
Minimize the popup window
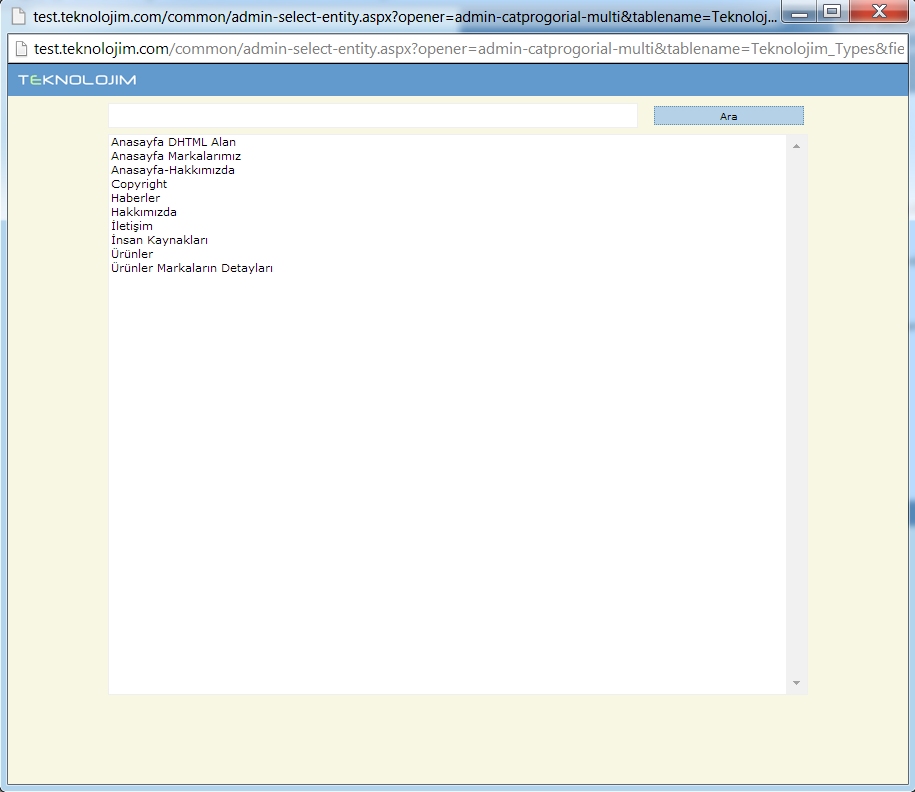[799, 11]
